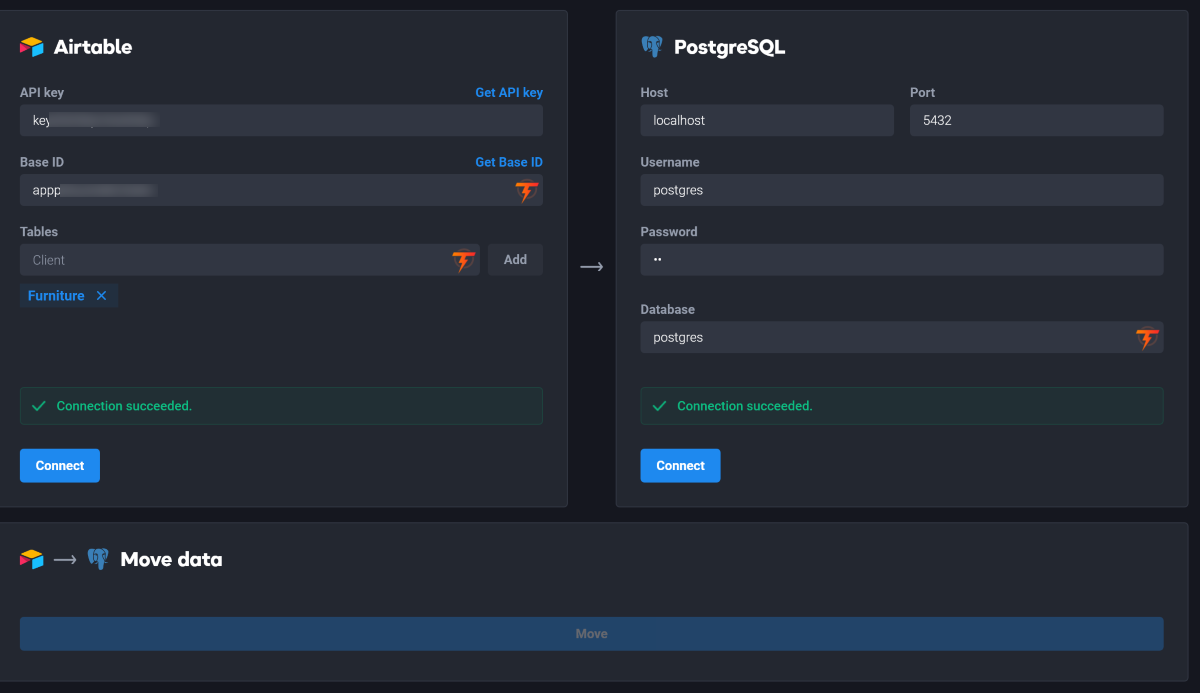This screenshot has height=693, width=1200.
Task: Focus the Tables input with Client placeholder
Action: pos(250,260)
